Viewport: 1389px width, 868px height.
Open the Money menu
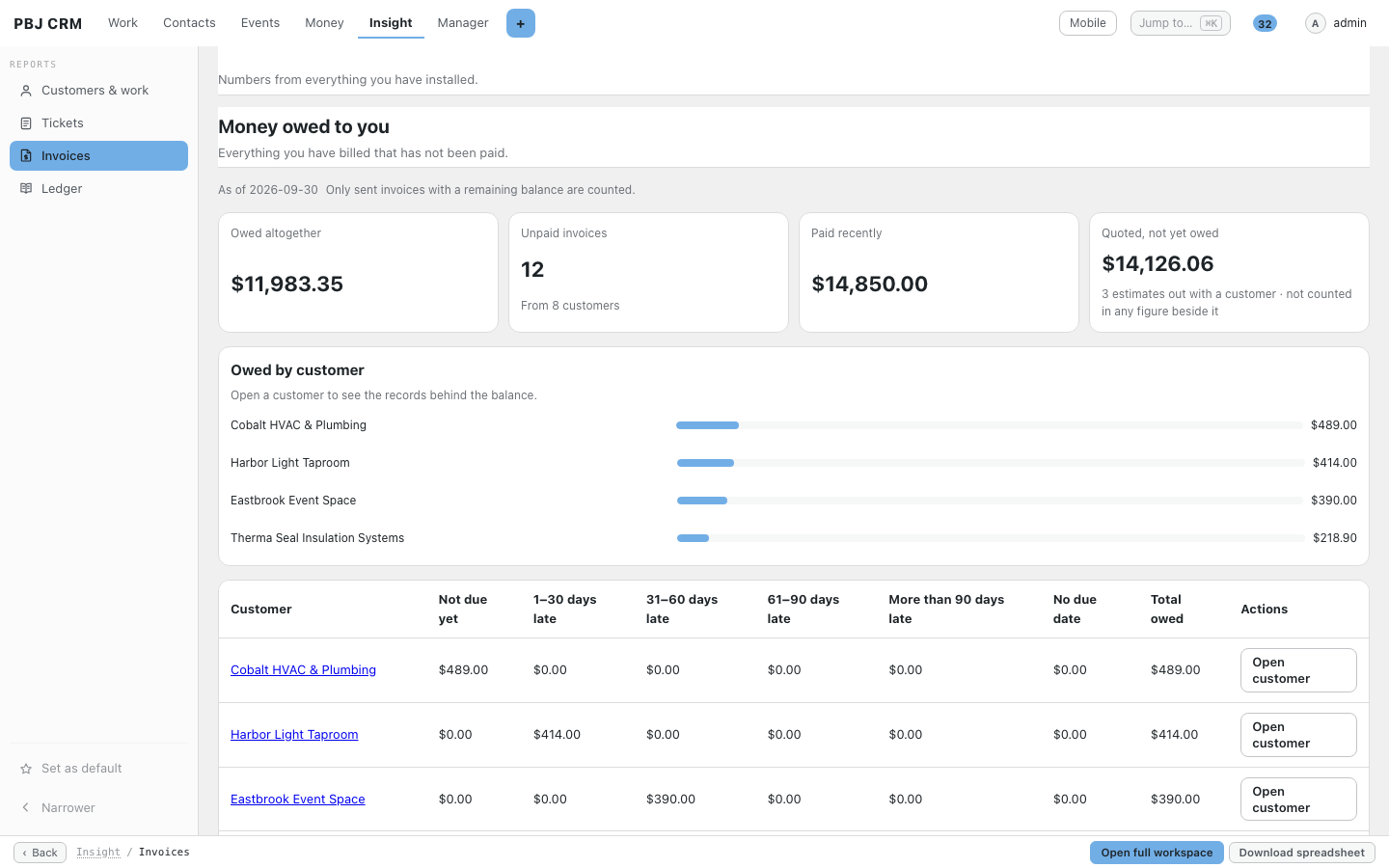click(x=324, y=23)
